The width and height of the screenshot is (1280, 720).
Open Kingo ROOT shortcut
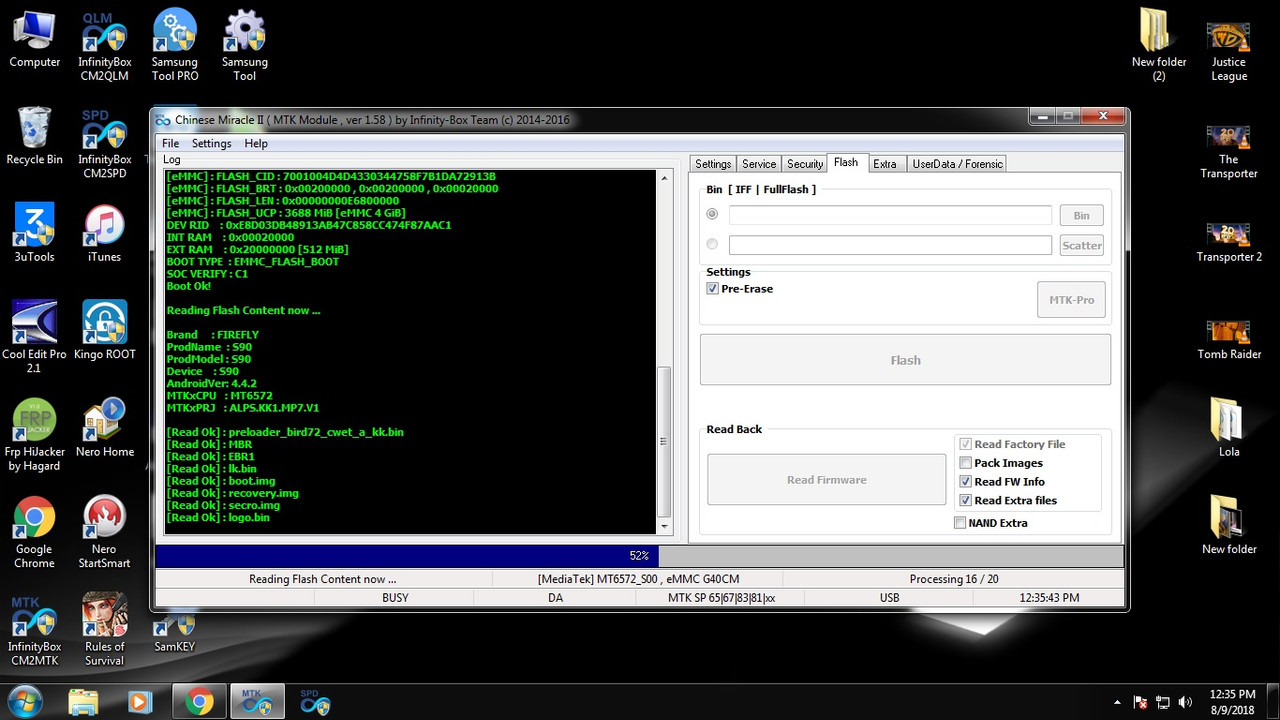point(105,330)
